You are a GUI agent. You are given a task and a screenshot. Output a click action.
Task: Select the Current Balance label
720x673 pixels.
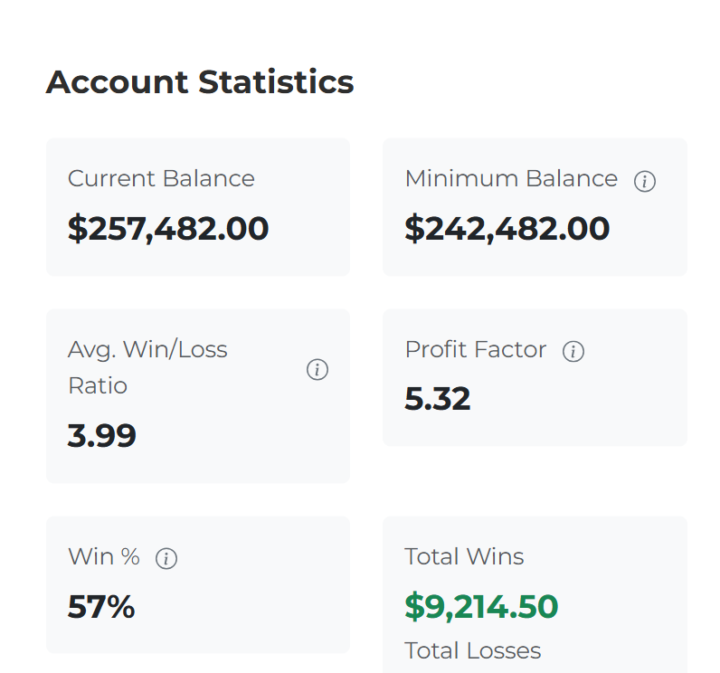161,179
